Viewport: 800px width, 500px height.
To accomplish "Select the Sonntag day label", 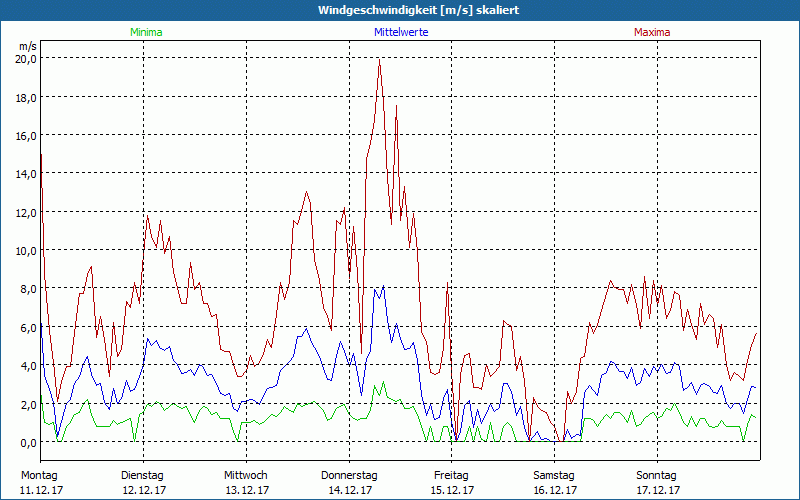I will pos(657,475).
